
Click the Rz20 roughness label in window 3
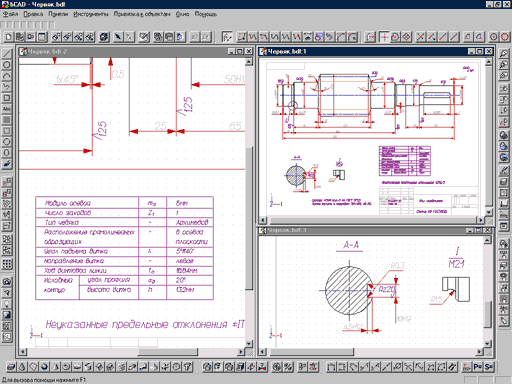click(x=386, y=289)
